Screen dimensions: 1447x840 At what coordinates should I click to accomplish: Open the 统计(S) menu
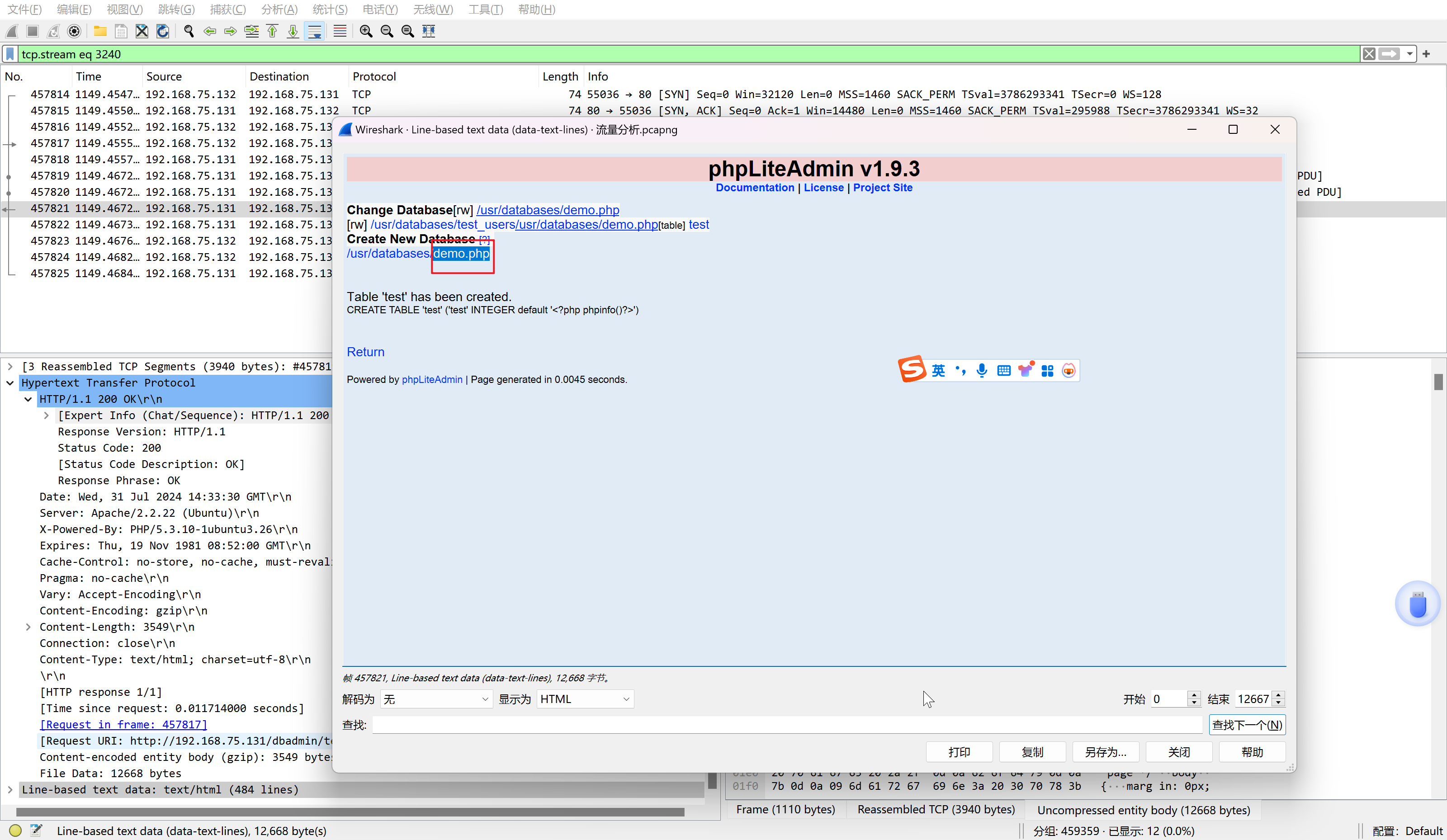[330, 9]
